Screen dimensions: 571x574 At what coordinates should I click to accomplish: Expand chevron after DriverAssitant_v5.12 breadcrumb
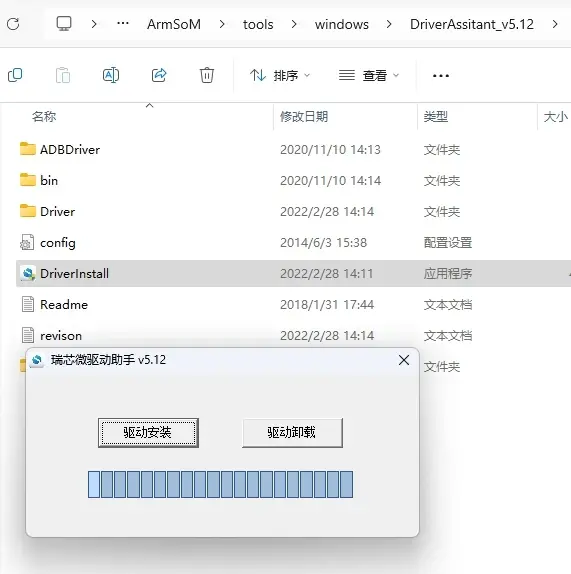pyautogui.click(x=555, y=24)
